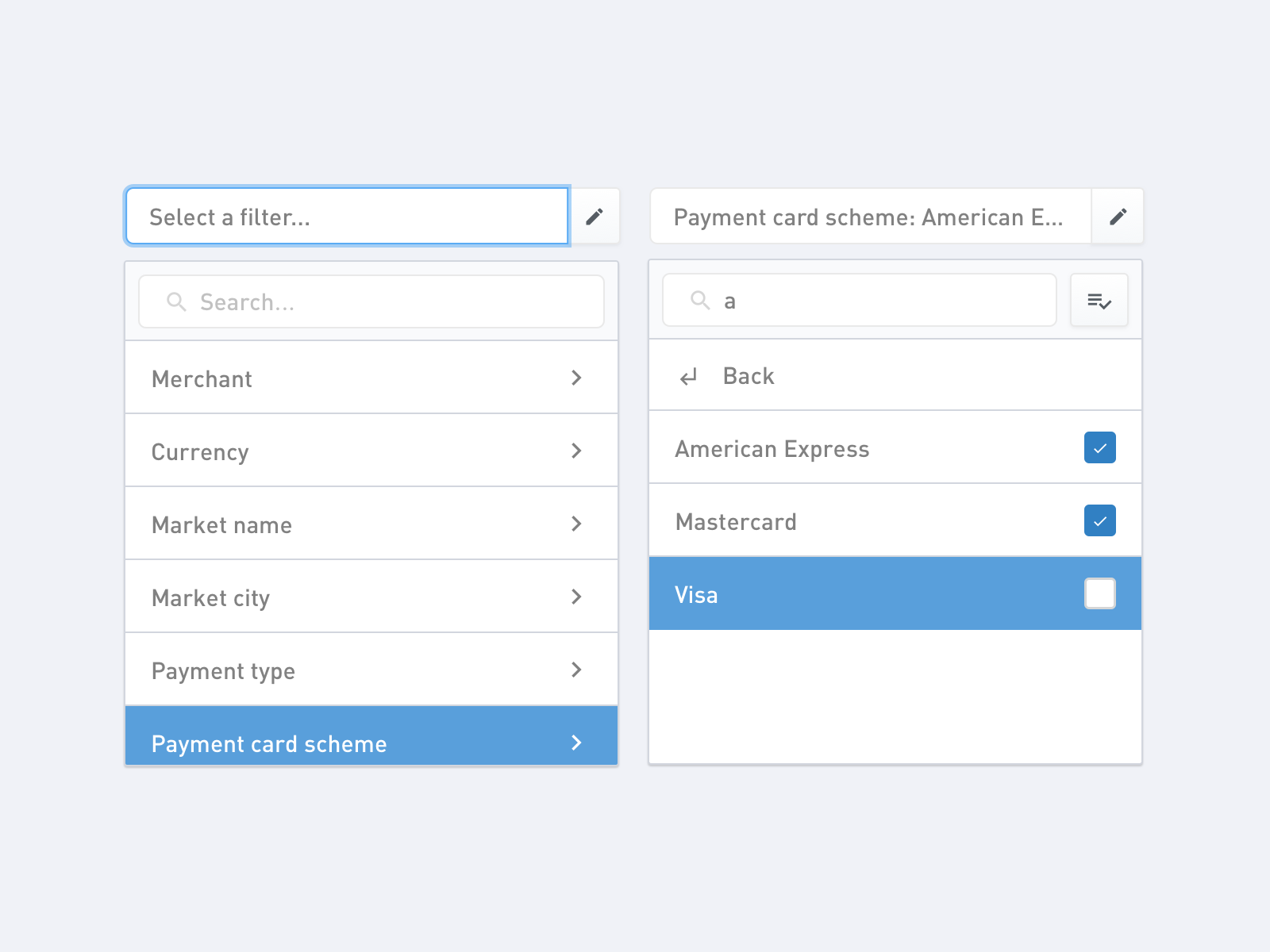Click the magnifier icon in the left Search box

click(176, 302)
